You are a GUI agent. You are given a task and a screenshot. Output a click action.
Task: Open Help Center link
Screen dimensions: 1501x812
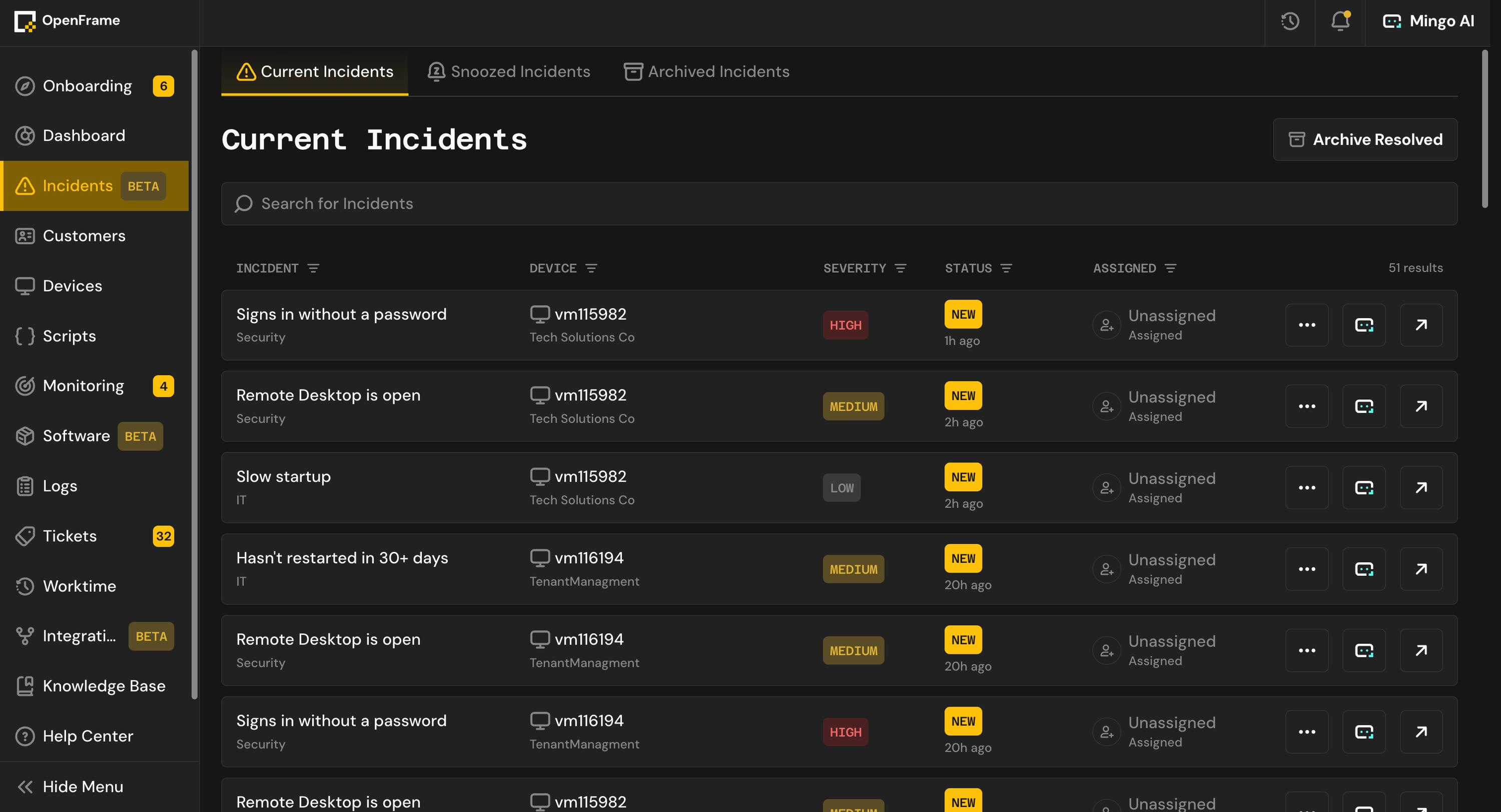pyautogui.click(x=95, y=736)
